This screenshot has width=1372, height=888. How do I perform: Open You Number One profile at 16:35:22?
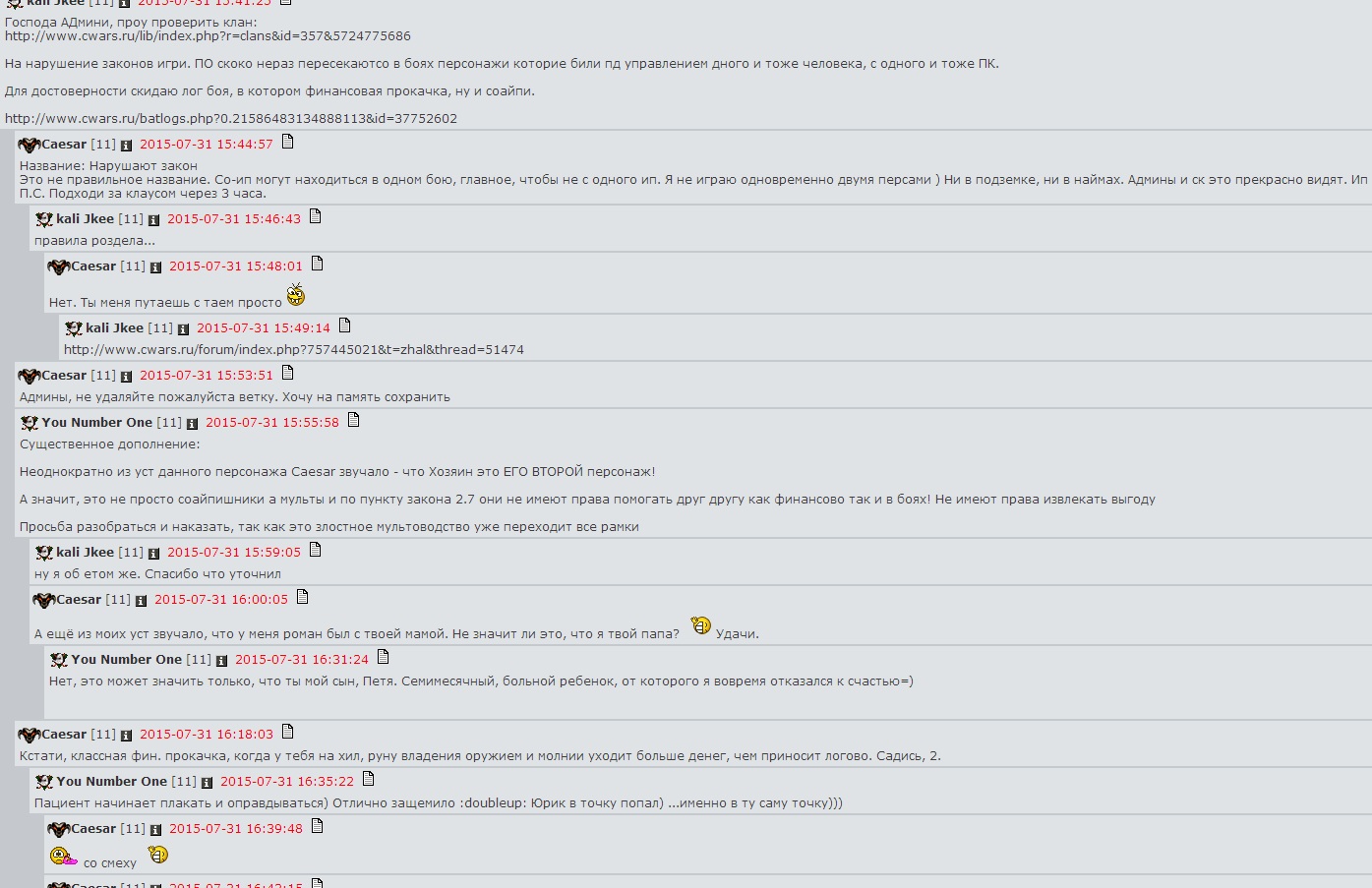[111, 782]
